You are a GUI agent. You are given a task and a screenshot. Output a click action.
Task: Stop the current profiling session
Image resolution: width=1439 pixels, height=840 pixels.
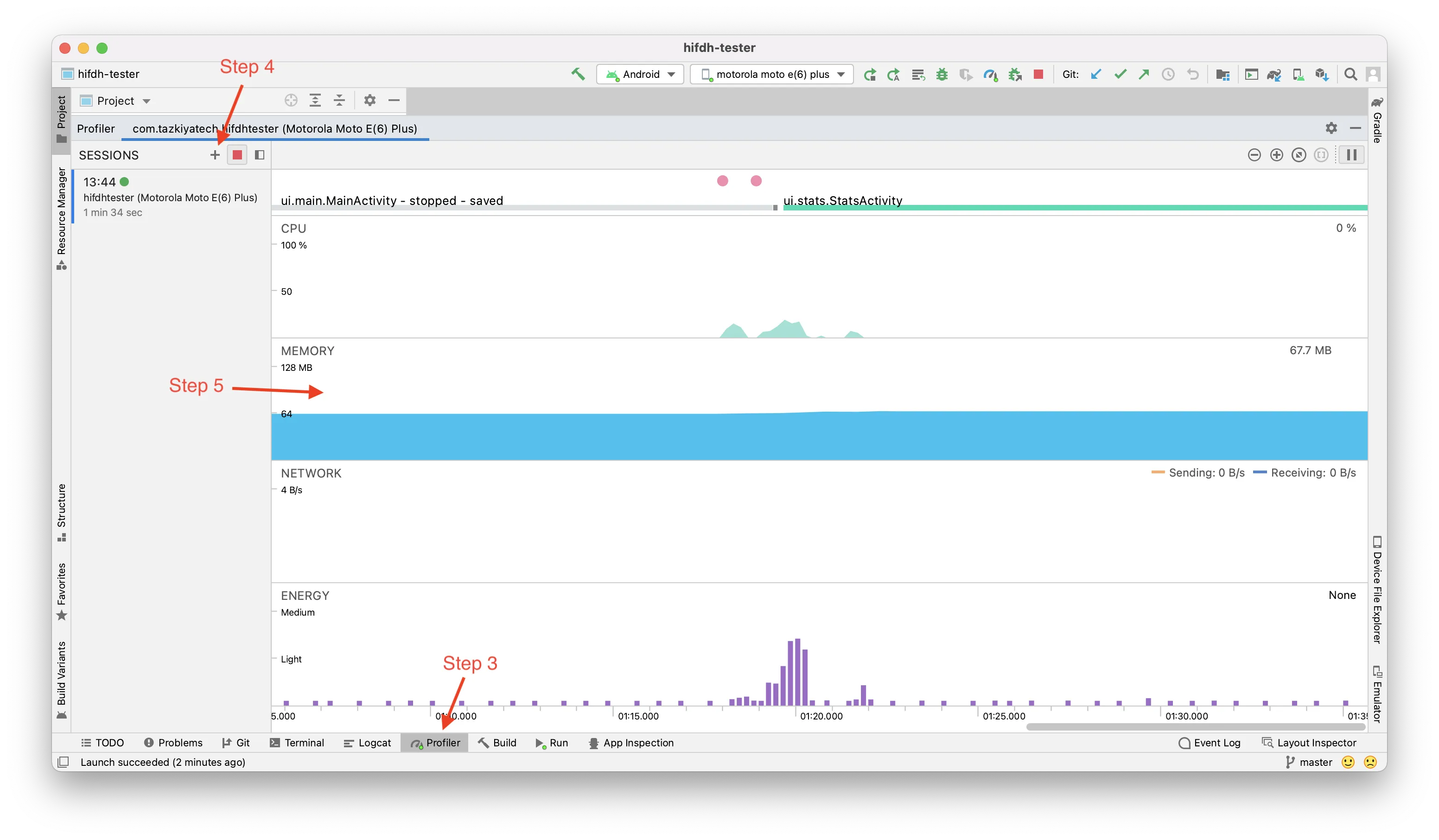[x=237, y=155]
